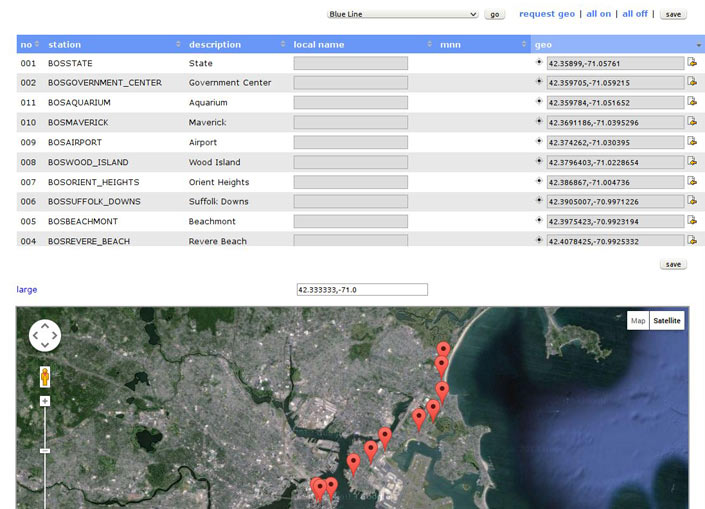Click the page icon in the Wood Island row

(x=692, y=161)
